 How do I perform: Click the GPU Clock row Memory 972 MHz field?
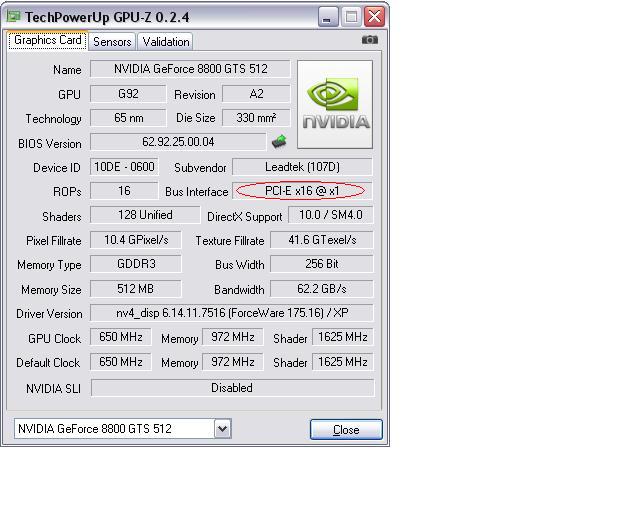[x=233, y=337]
